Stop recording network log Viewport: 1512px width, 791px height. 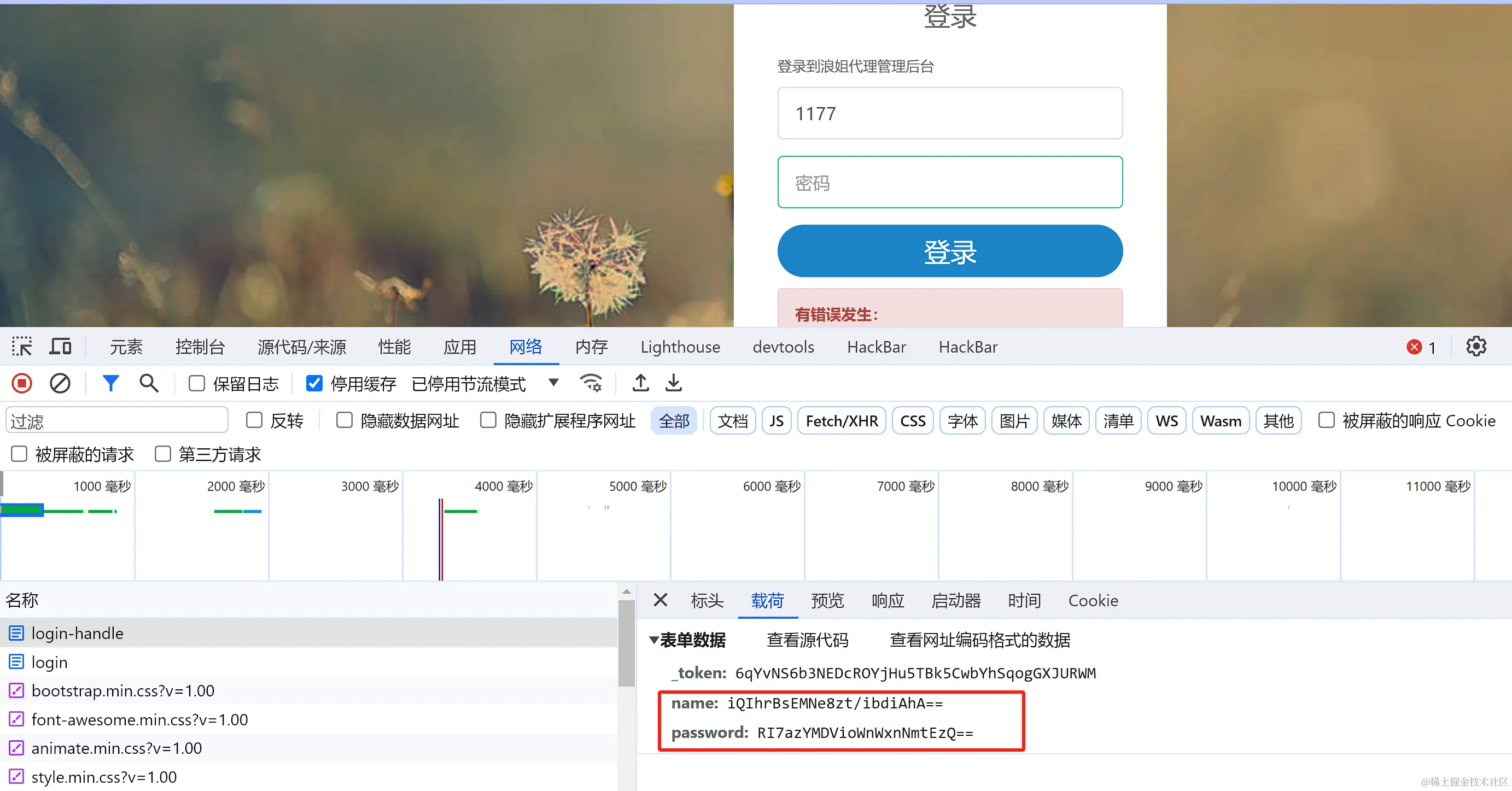tap(22, 383)
